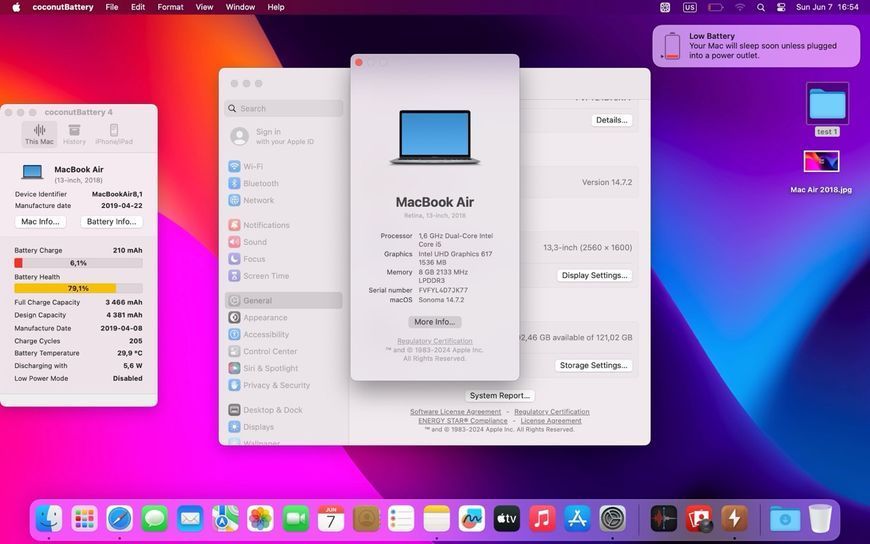
Task: Open App Store from the Dock
Action: 578,519
